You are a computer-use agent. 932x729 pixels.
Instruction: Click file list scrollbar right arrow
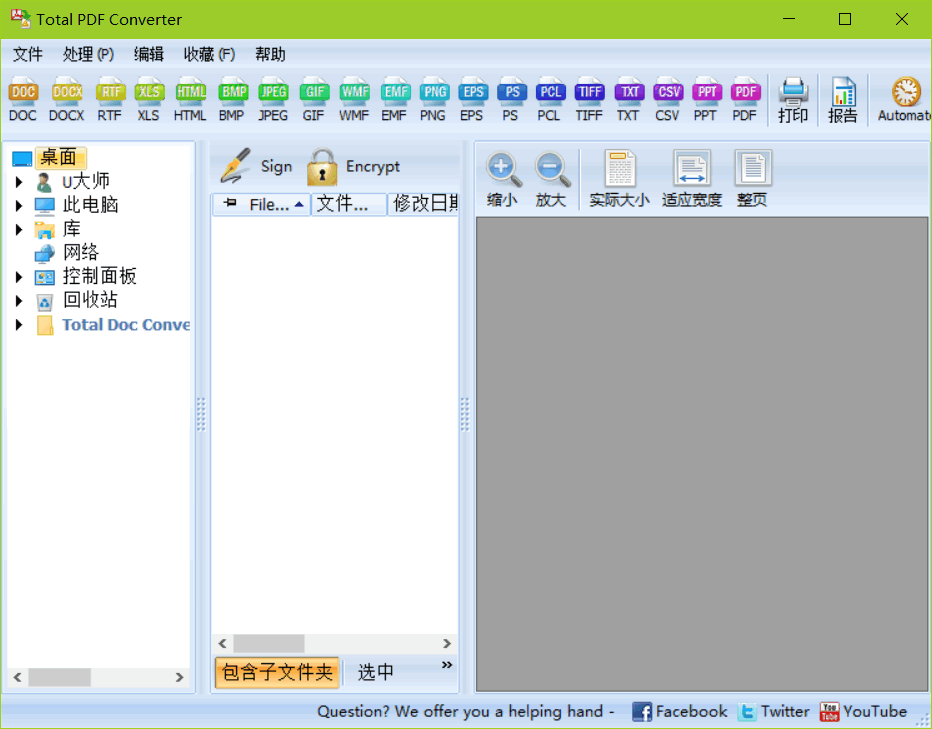pos(447,643)
